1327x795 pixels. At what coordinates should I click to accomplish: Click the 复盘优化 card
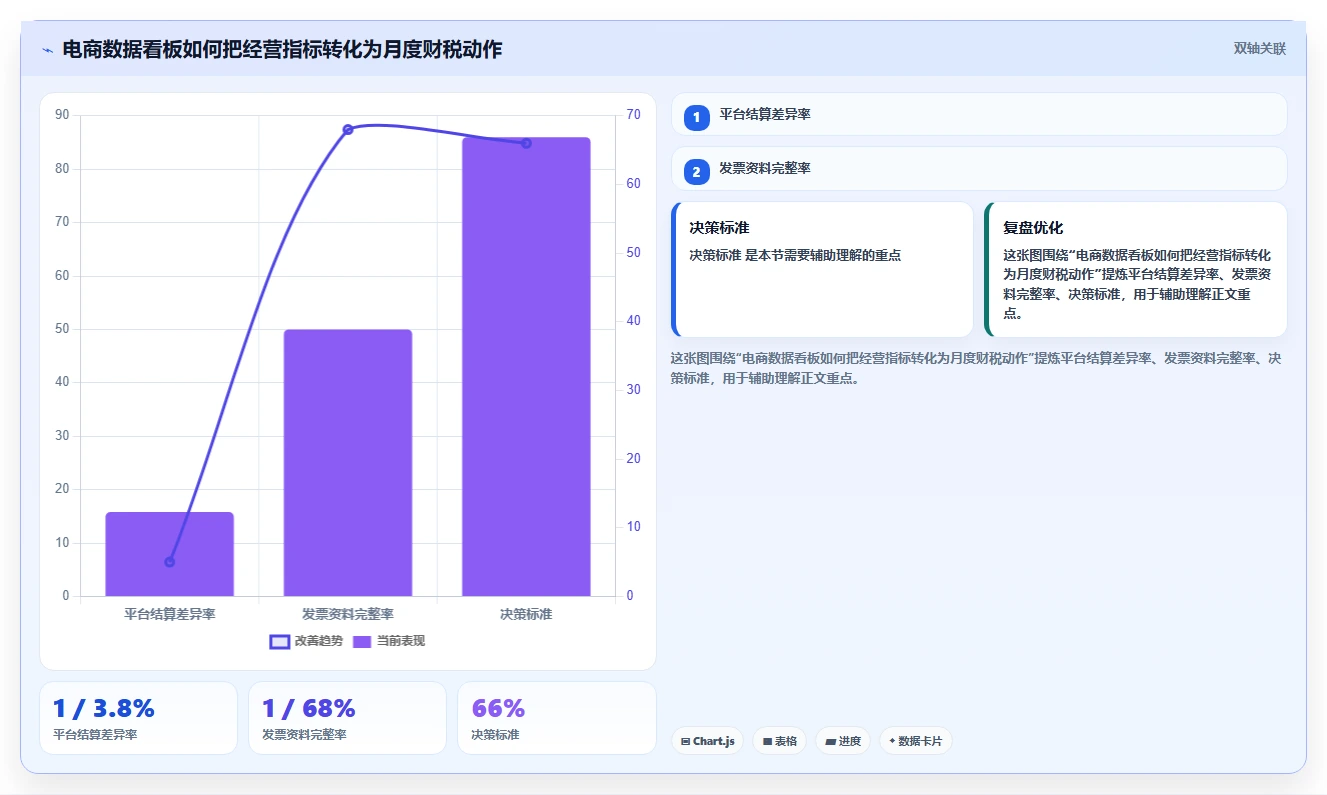(x=1136, y=270)
